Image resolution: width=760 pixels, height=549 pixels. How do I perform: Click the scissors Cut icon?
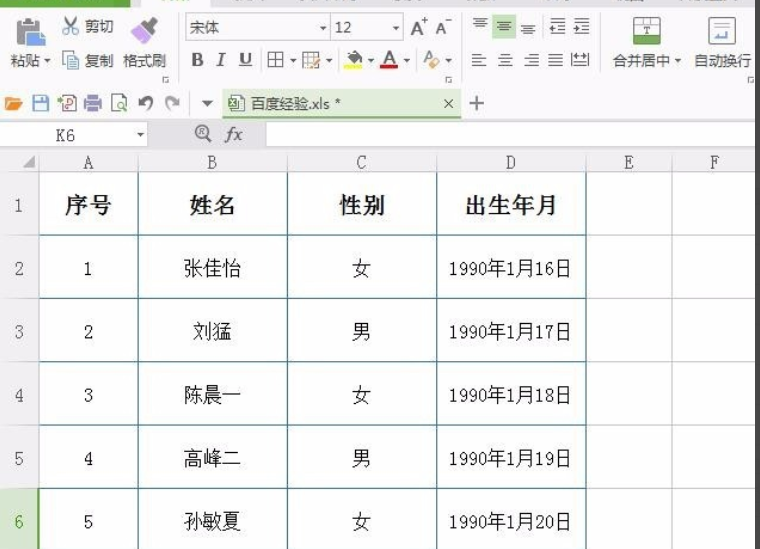(x=70, y=26)
